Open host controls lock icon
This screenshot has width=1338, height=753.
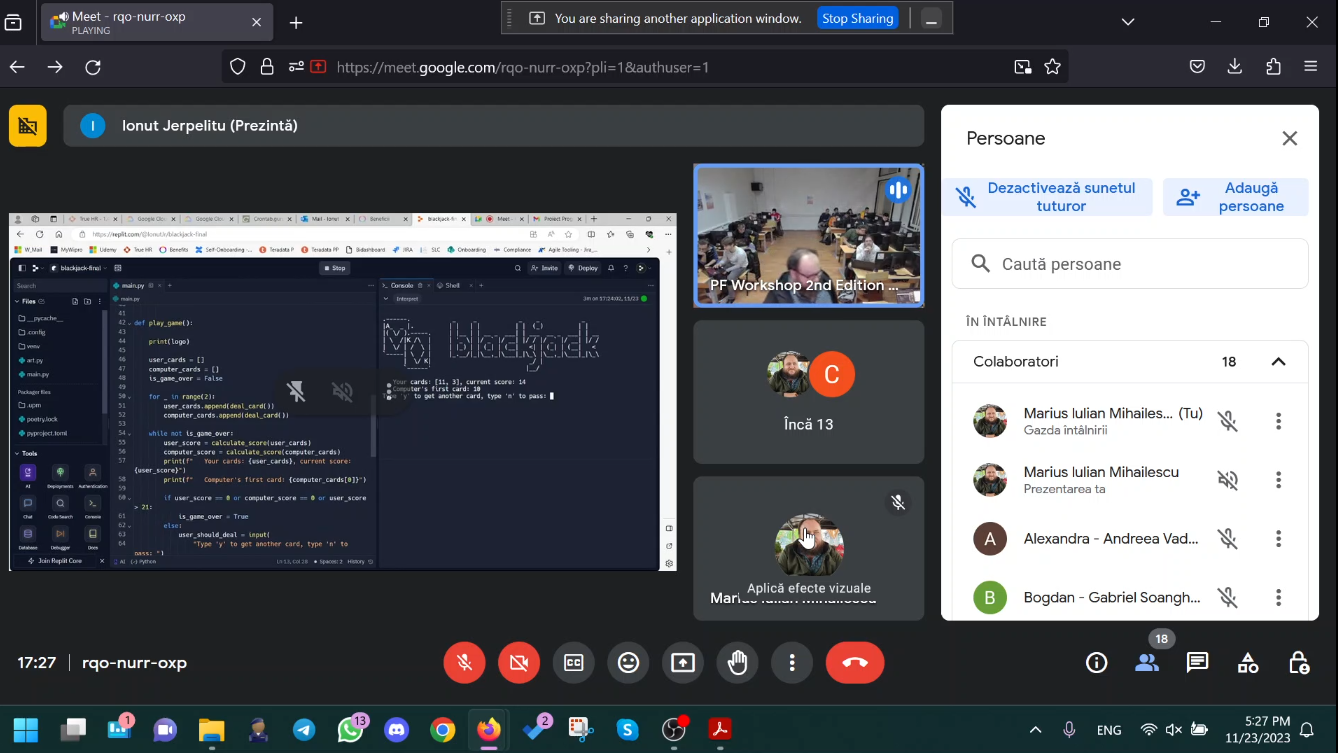click(1298, 663)
